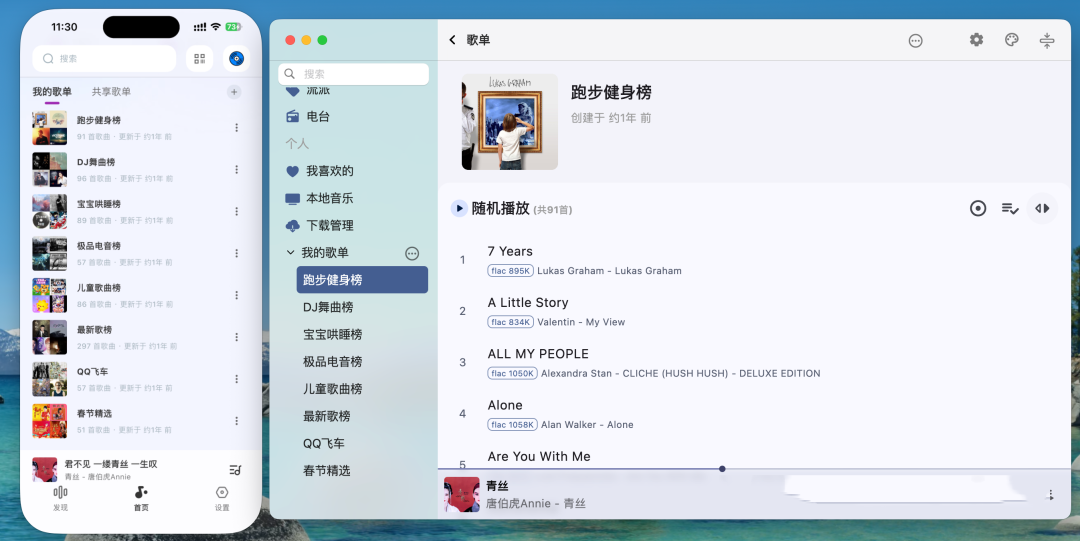Open more options for 宝宝哄睡榜 on phone
The image size is (1080, 541).
[236, 212]
